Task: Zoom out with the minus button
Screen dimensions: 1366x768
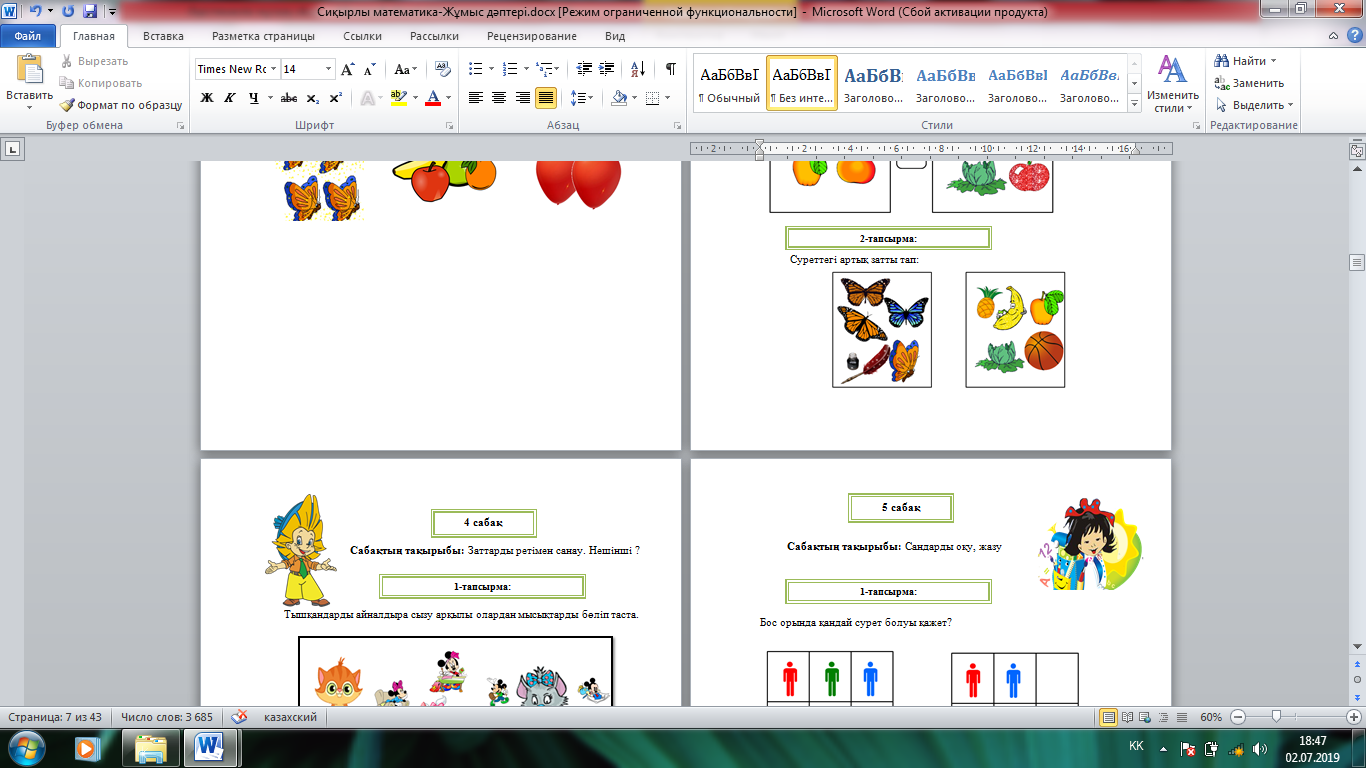Action: pyautogui.click(x=1240, y=717)
